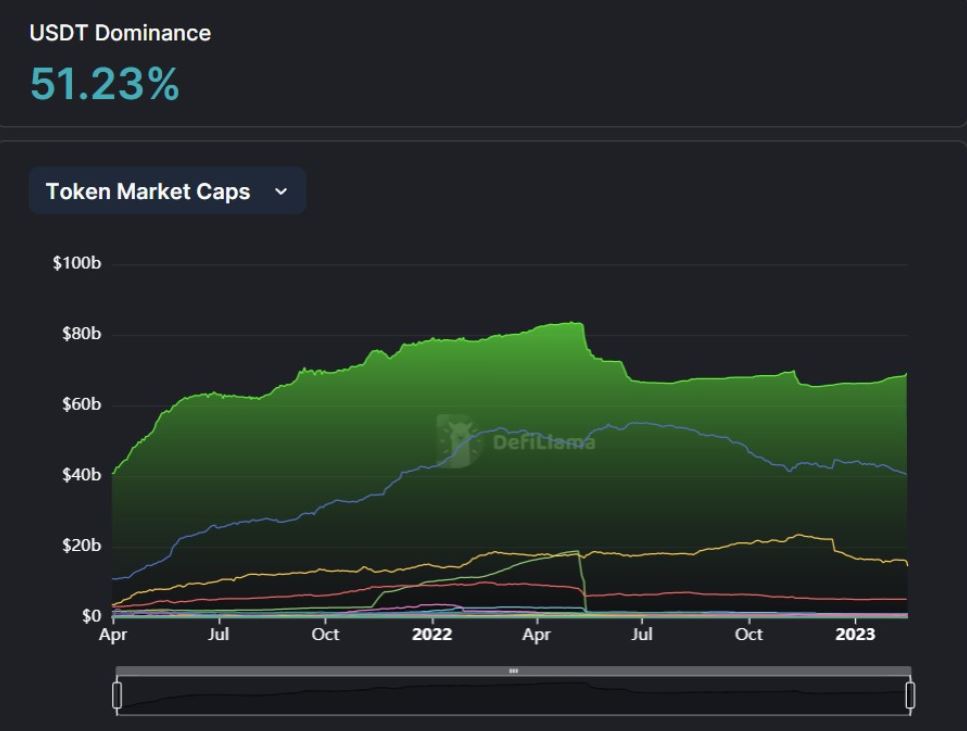Click the left handle of range slider
Image resolution: width=967 pixels, height=731 pixels.
pos(117,695)
